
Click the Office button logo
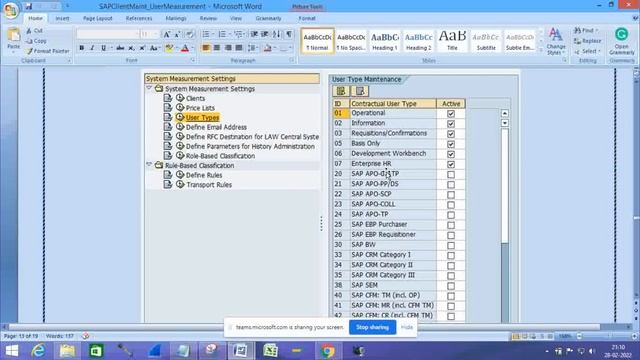coord(11,10)
